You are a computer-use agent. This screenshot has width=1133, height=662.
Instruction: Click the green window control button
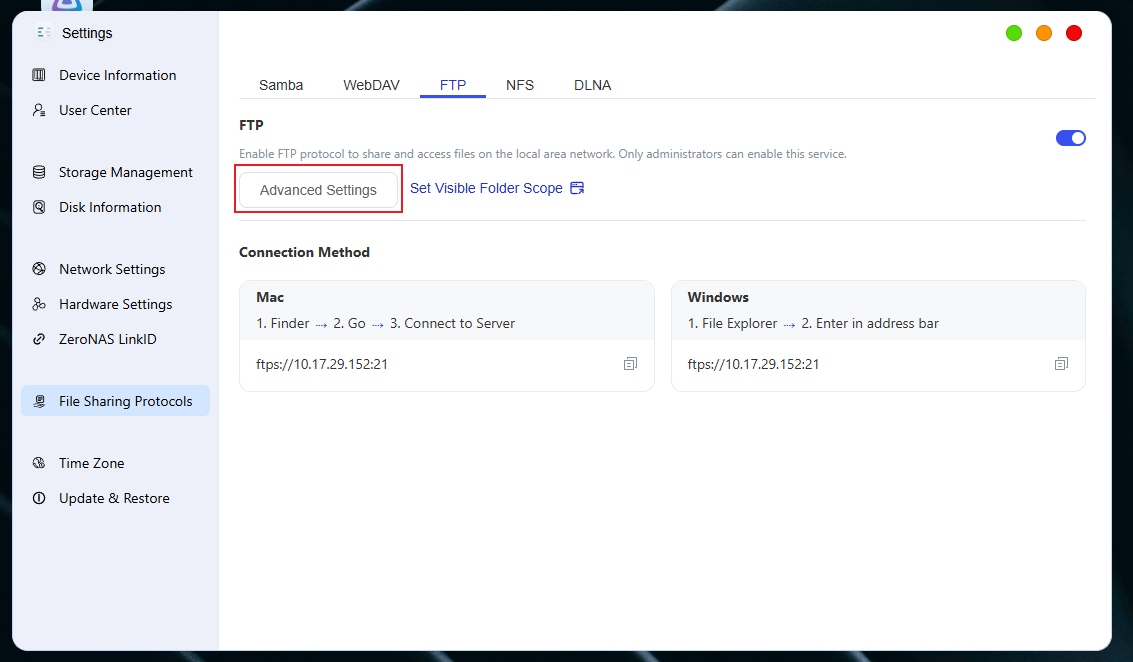1014,33
